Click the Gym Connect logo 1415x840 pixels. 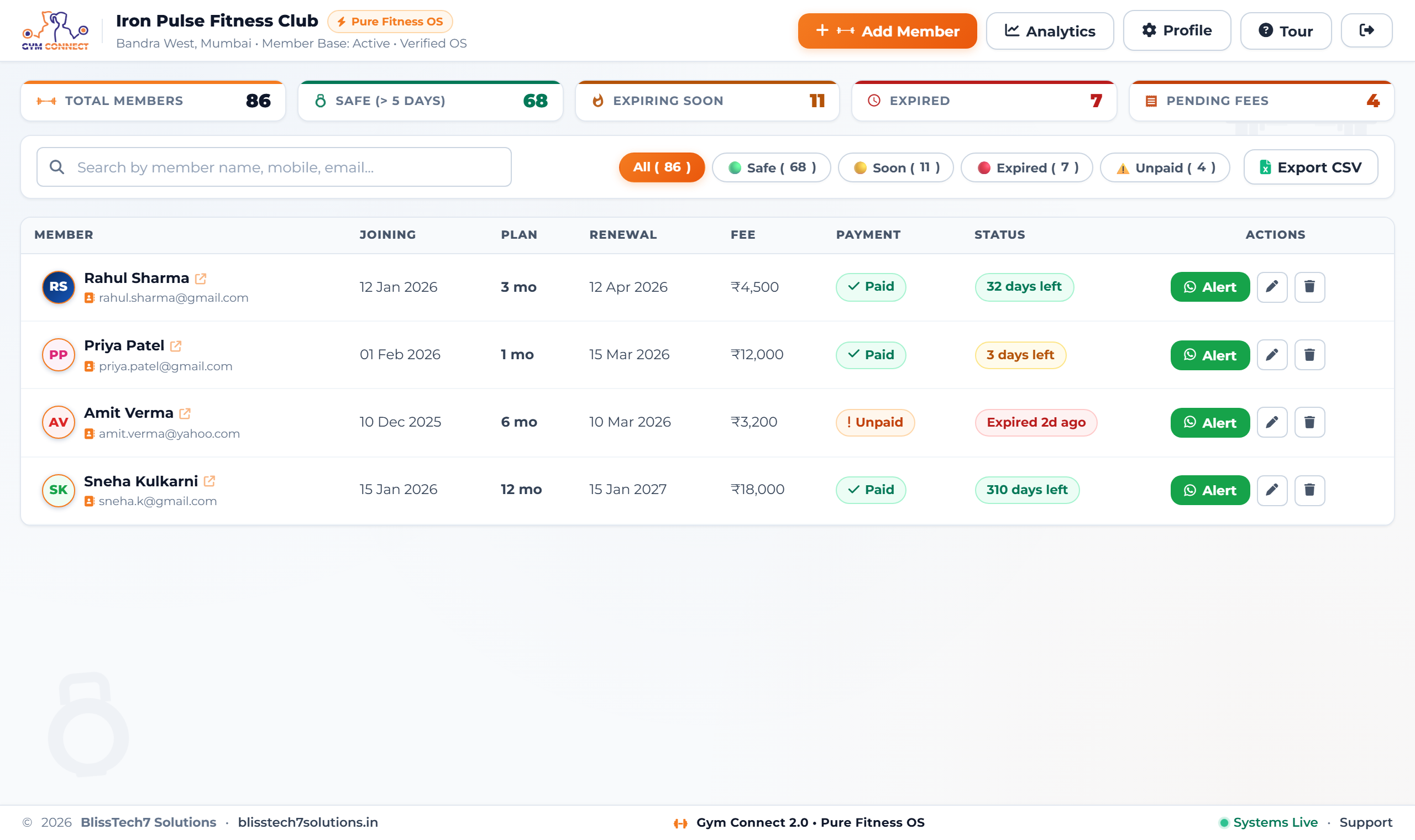click(55, 30)
